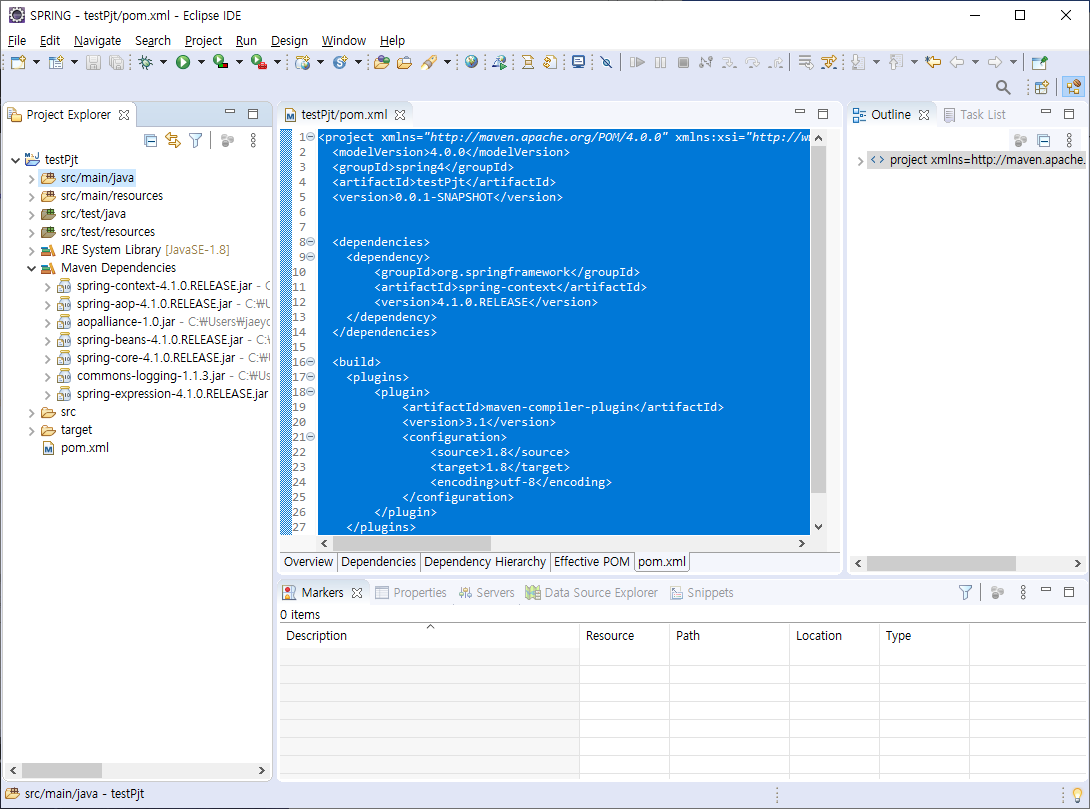Open the Task List tab

click(975, 115)
